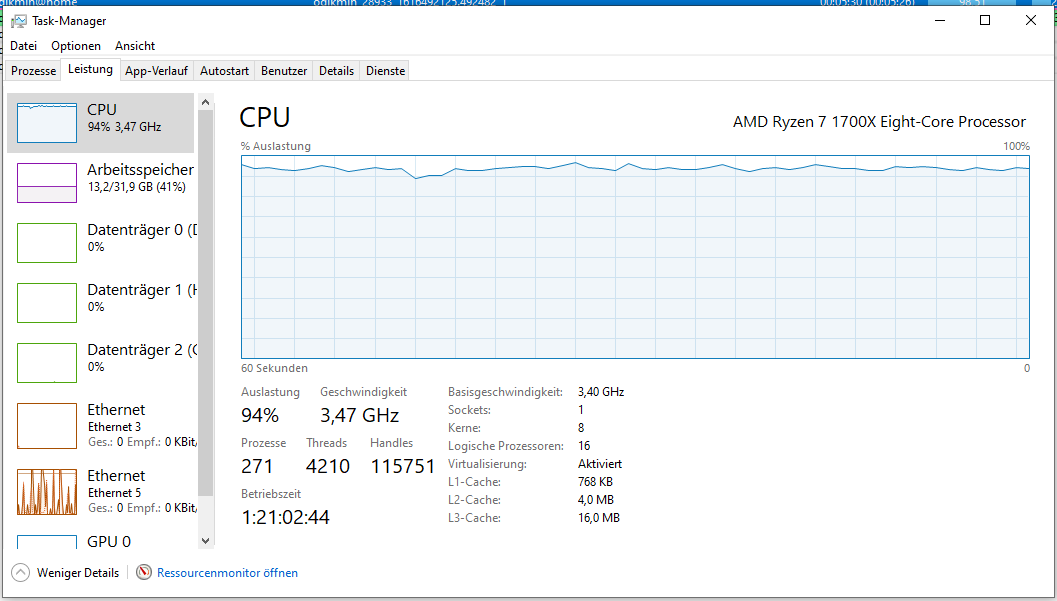Click the Arbeitsspeicher 13,2/31,9 GB text

point(137,187)
